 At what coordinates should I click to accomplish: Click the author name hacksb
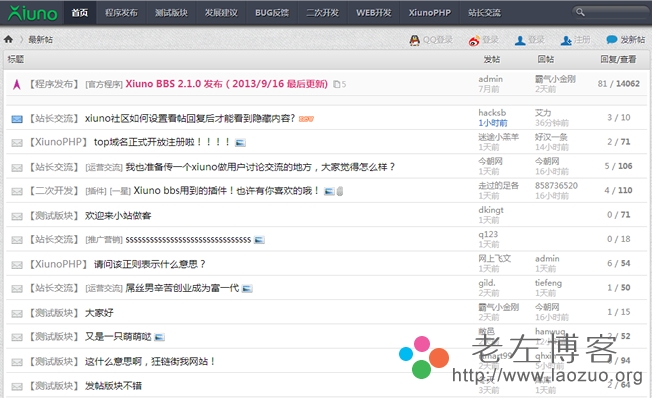[x=492, y=113]
